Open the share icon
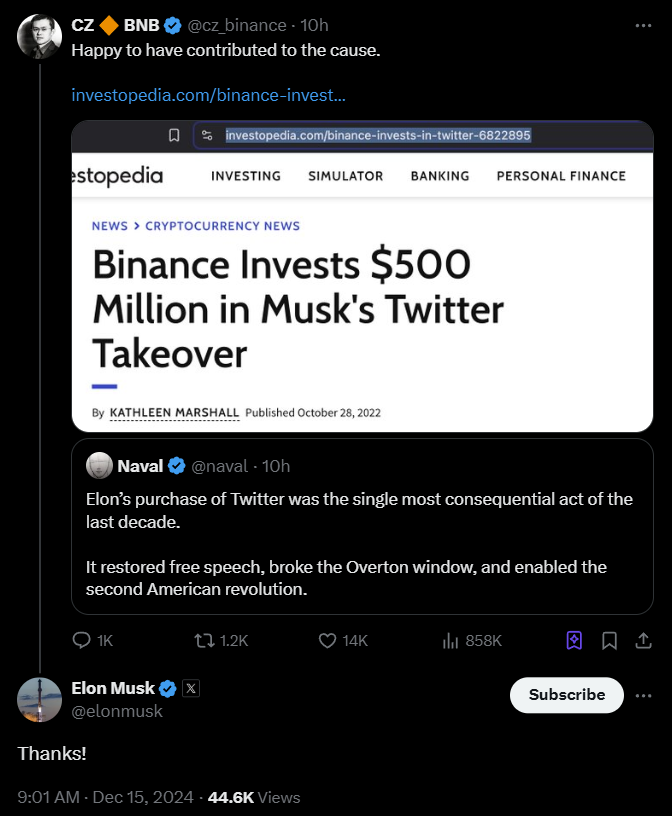 (644, 641)
